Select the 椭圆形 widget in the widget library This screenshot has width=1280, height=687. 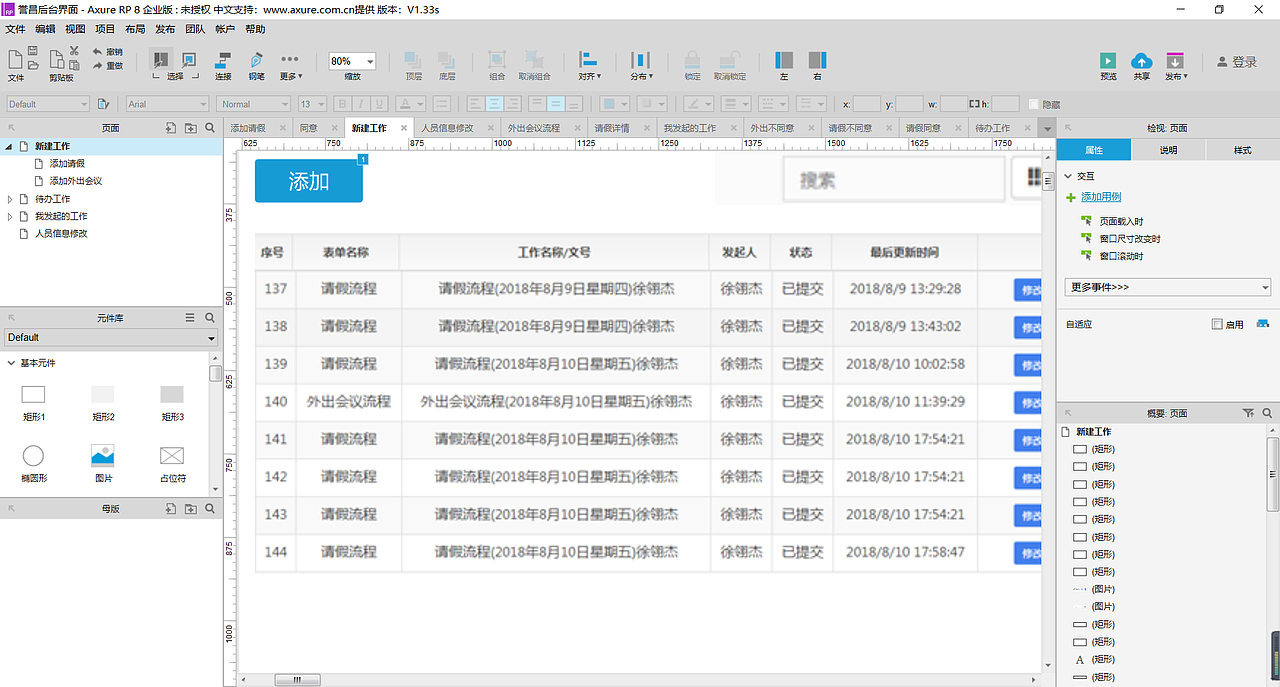pos(33,455)
